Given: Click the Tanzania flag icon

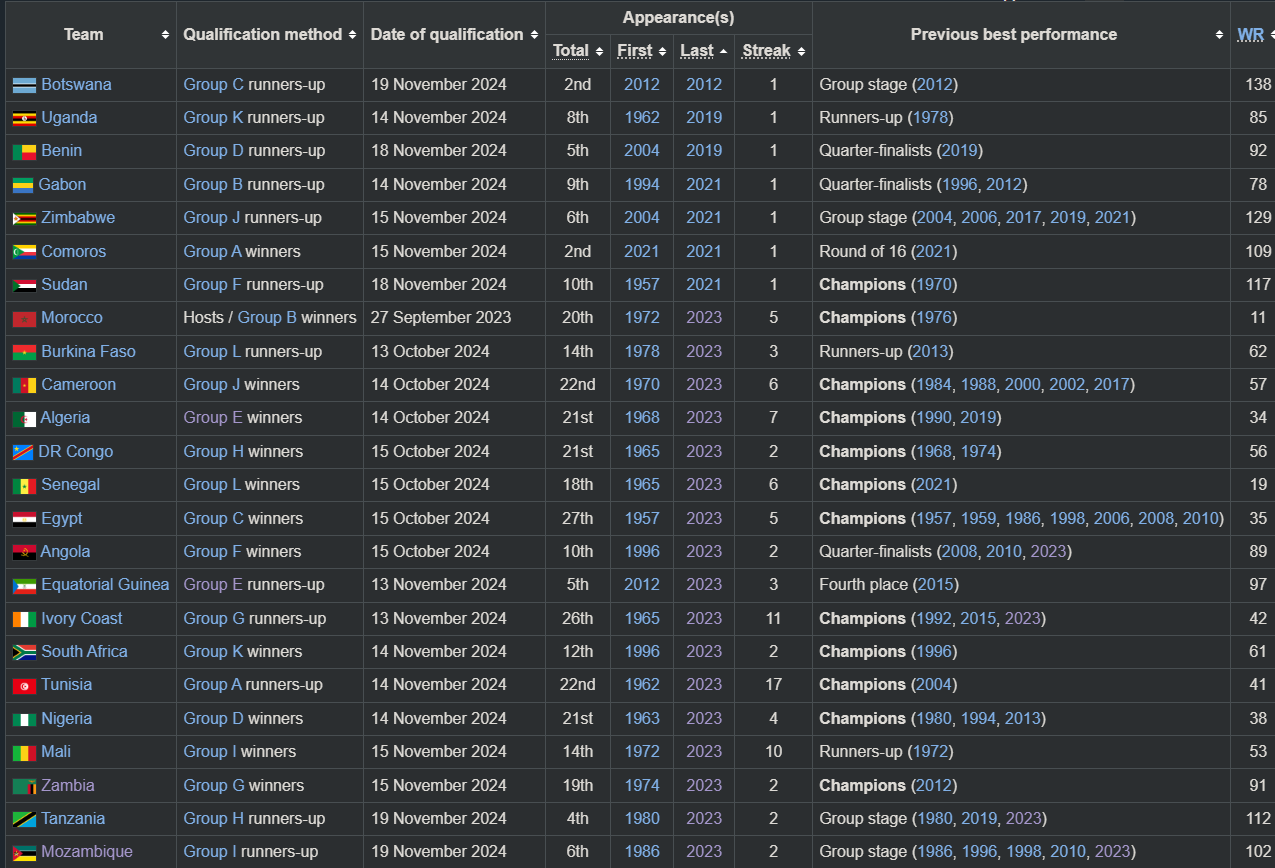Looking at the screenshot, I should tap(24, 819).
